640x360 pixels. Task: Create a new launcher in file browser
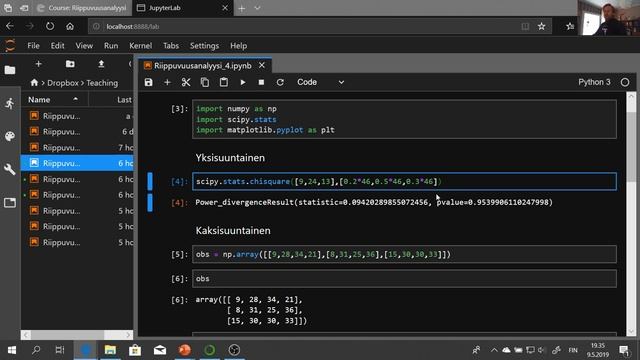[38, 64]
